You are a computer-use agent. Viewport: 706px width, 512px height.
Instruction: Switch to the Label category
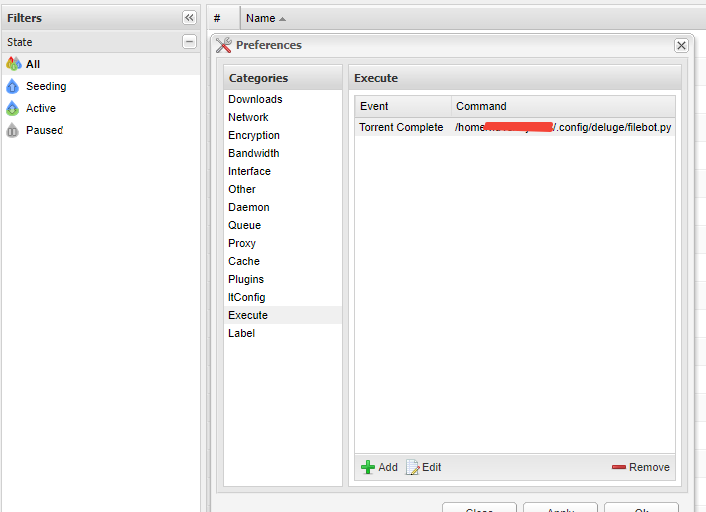[x=241, y=333]
